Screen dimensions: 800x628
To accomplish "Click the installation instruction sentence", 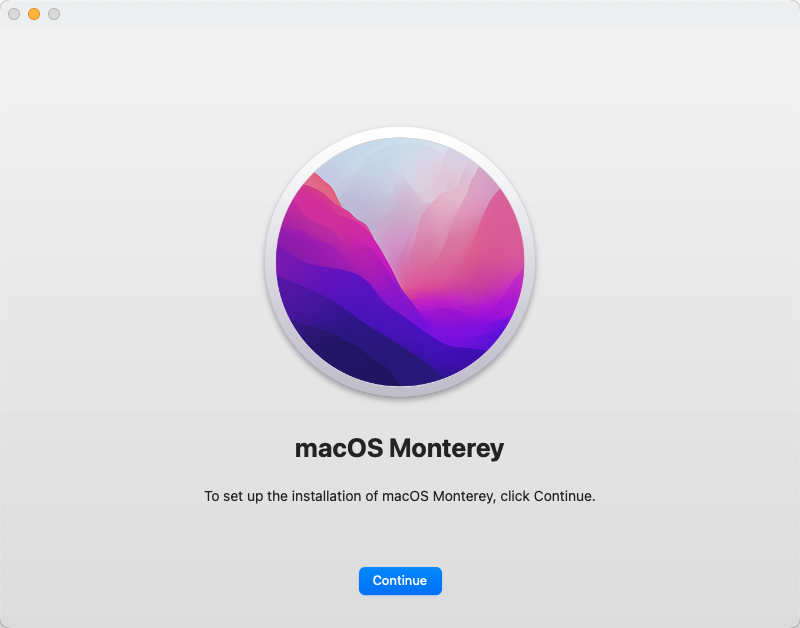I will (x=399, y=496).
